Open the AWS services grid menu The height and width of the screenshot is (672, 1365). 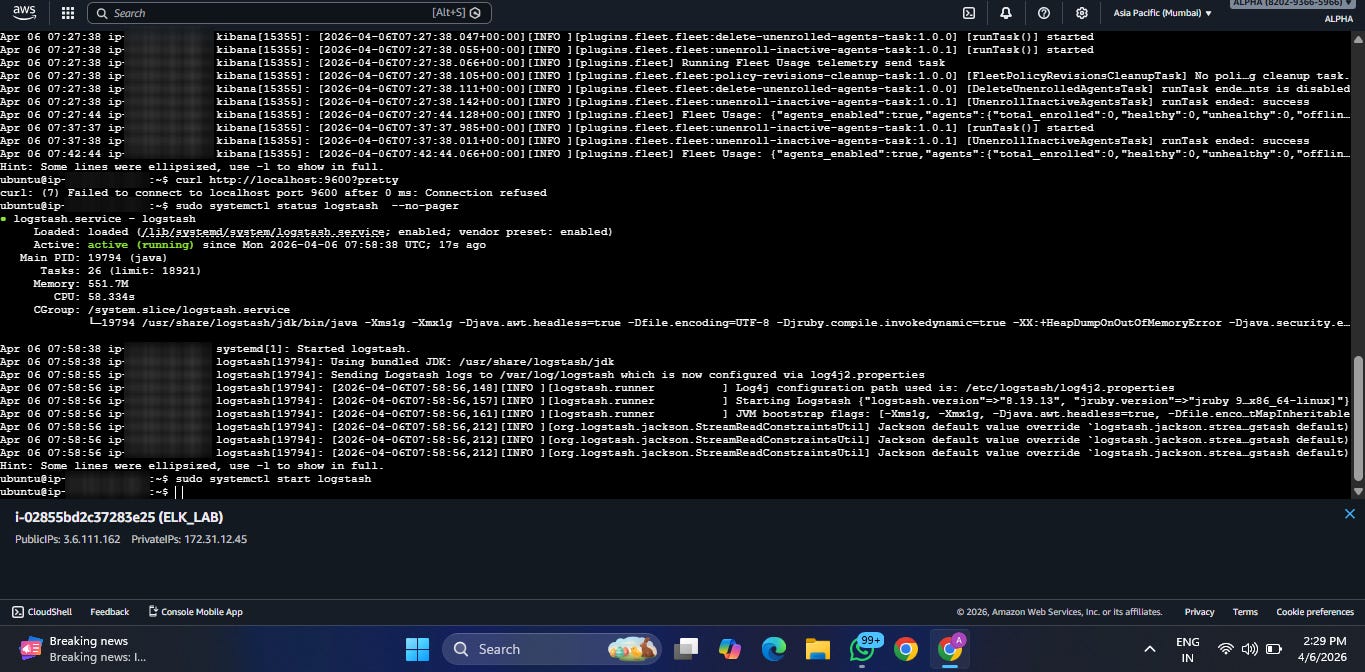67,13
